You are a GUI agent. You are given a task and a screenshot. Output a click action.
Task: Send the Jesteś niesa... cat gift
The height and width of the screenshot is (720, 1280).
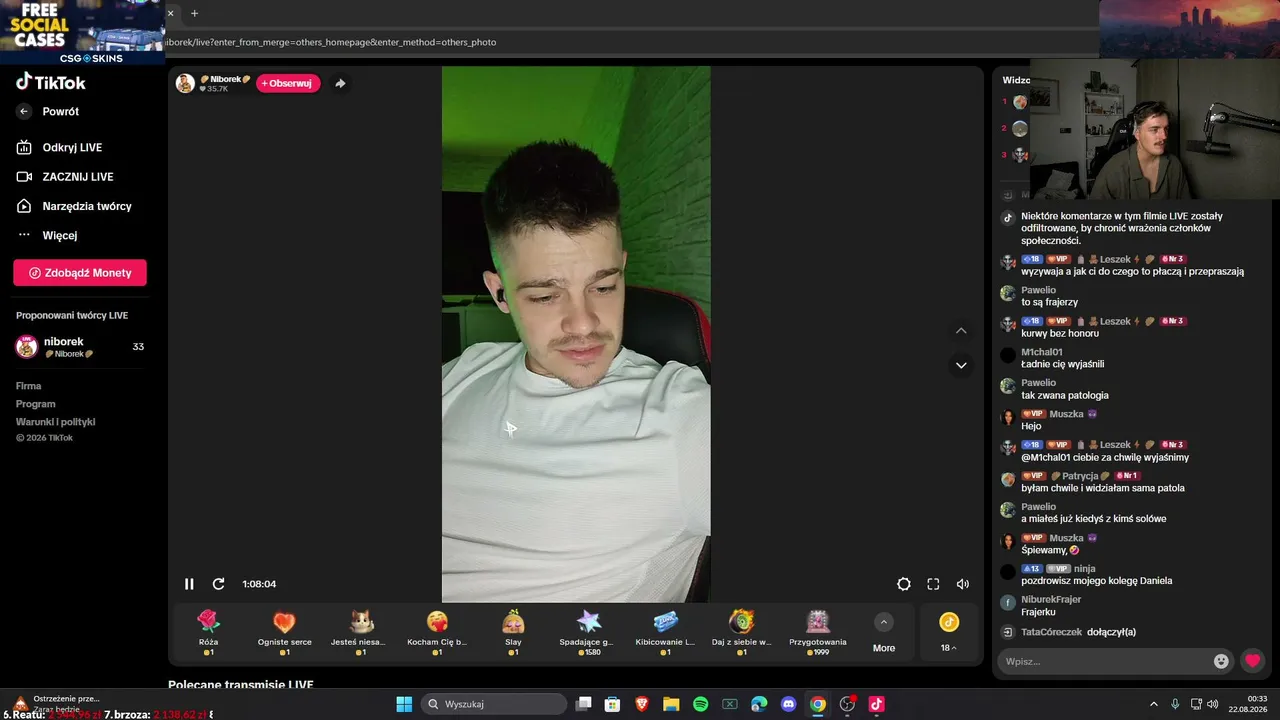361,632
